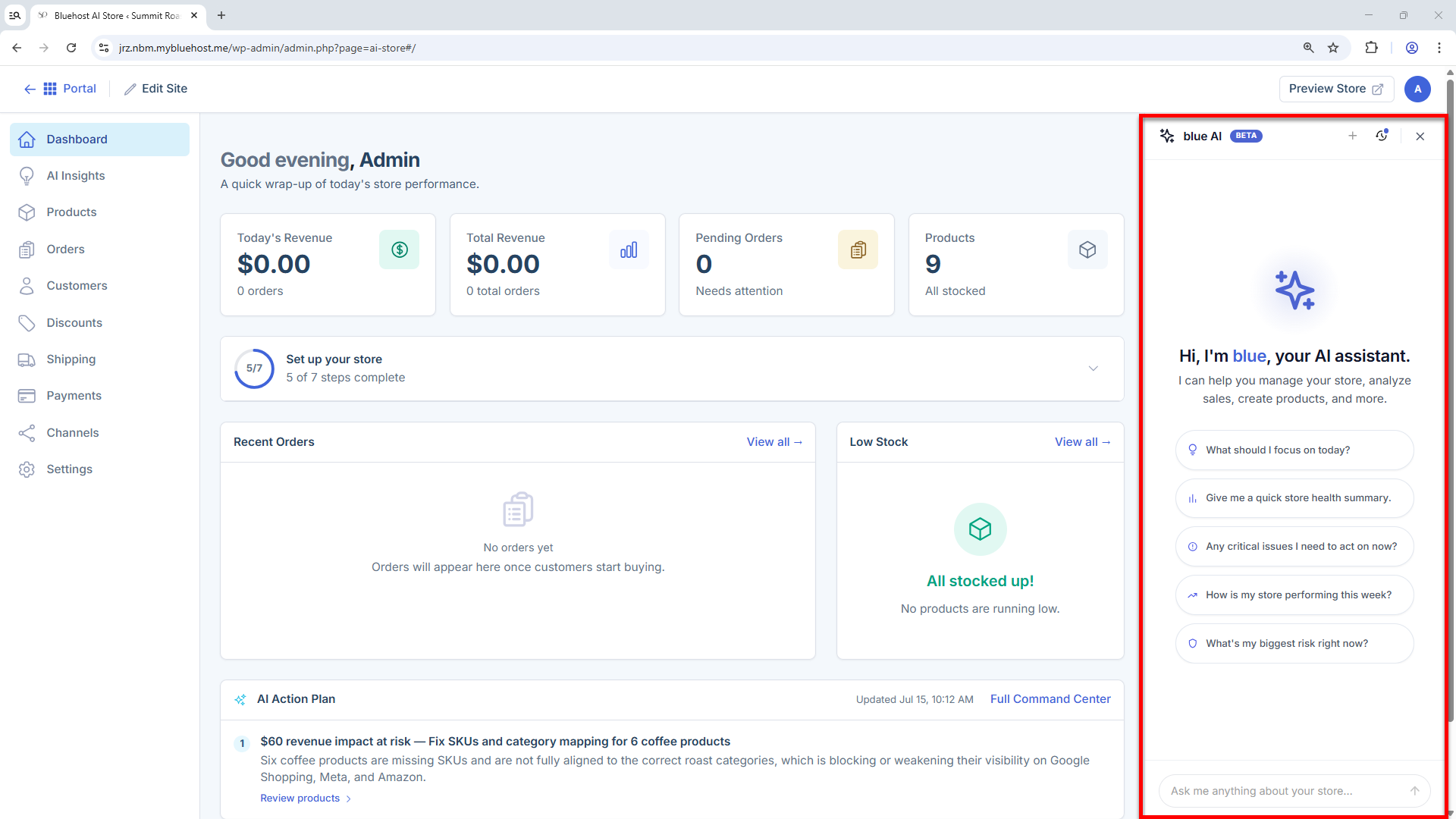Go to Products in the sidebar
This screenshot has height=819, width=1456.
pos(99,212)
